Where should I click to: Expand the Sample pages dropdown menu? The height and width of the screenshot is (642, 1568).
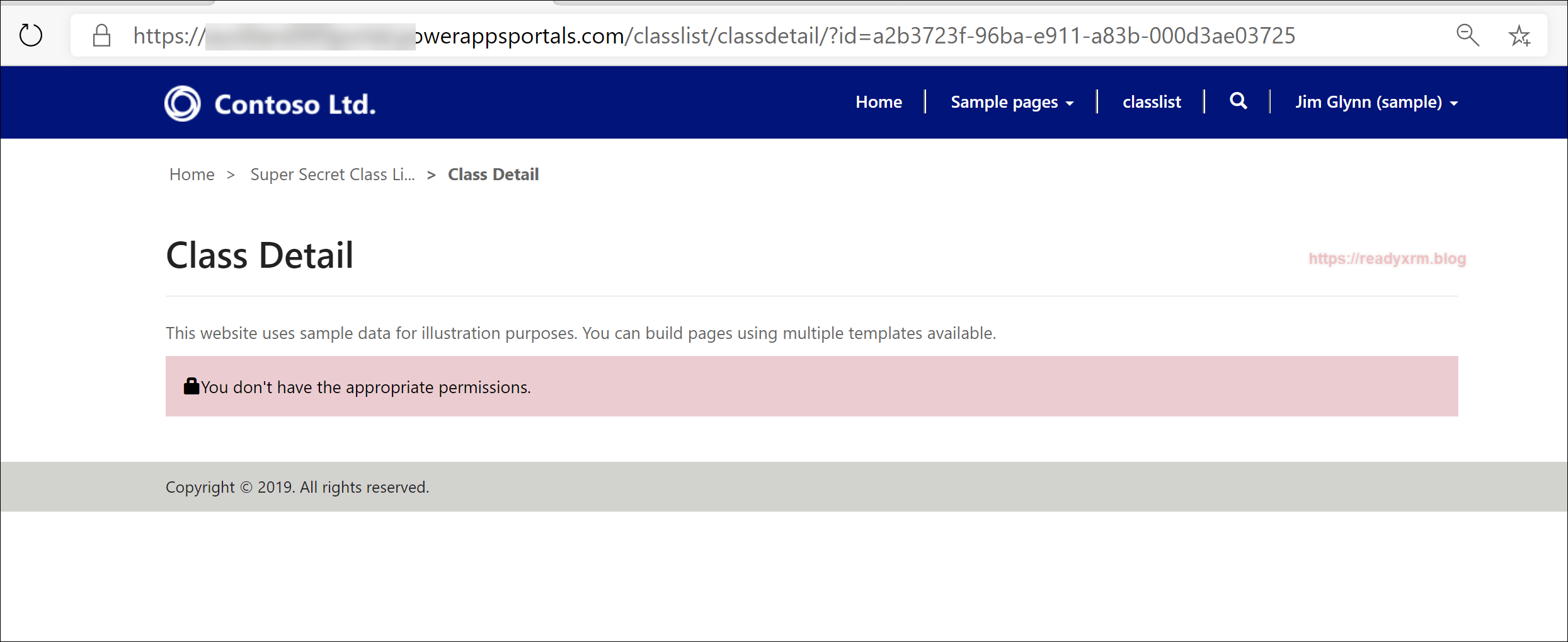click(1012, 102)
